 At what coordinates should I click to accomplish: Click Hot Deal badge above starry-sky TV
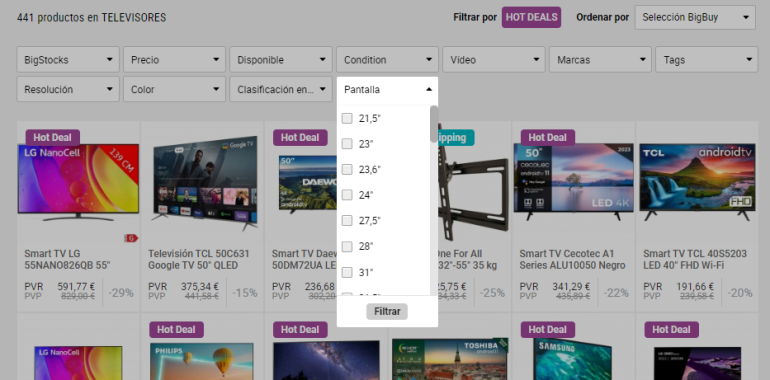coord(300,329)
